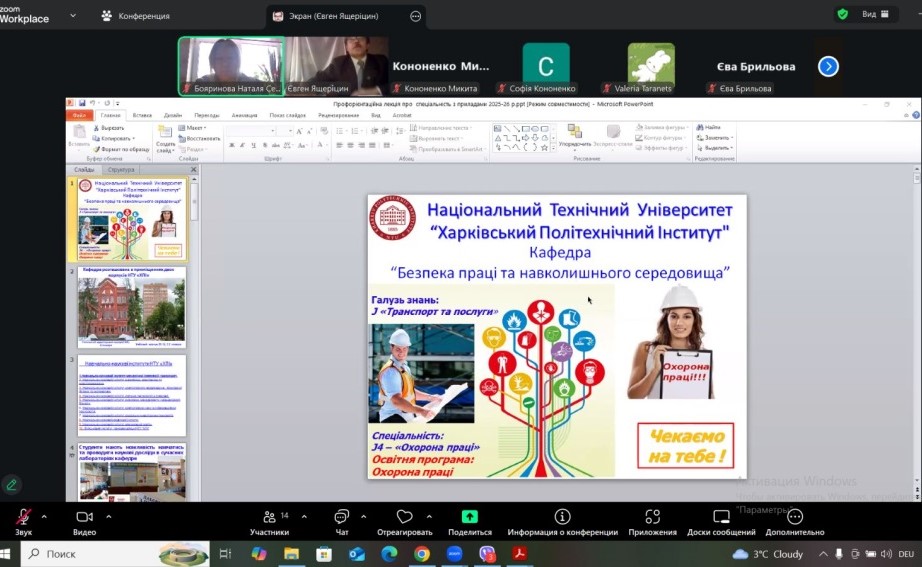The image size is (922, 567).
Task: Click the green security shield icon
Action: (842, 14)
